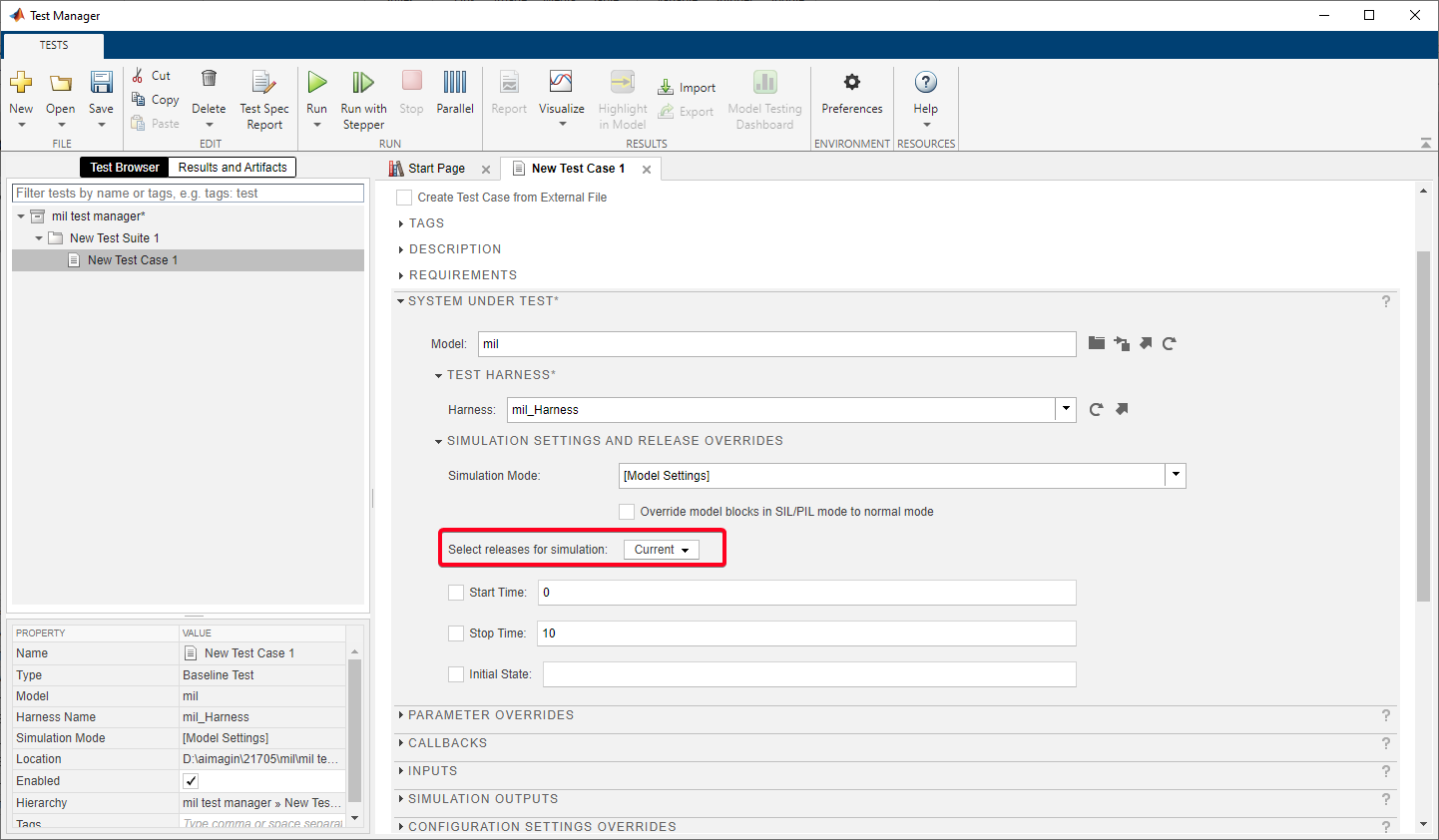The image size is (1439, 840).
Task: Select New Test Suite 1 in tree
Action: click(x=114, y=238)
